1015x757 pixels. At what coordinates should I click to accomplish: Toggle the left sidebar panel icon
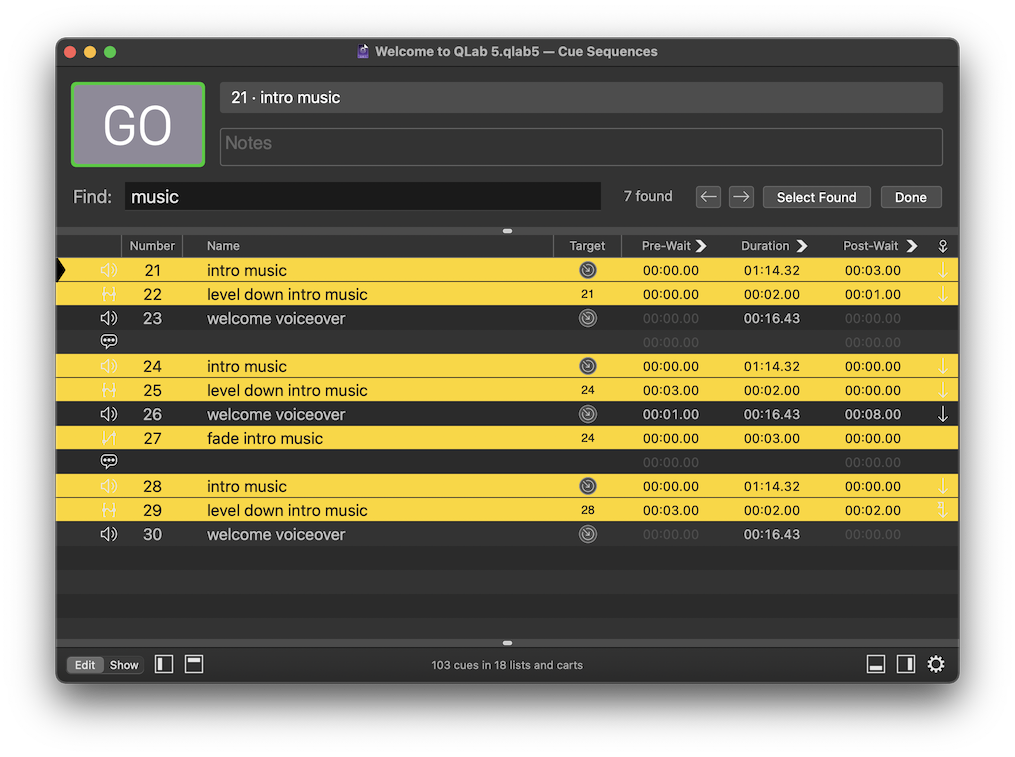pyautogui.click(x=164, y=664)
